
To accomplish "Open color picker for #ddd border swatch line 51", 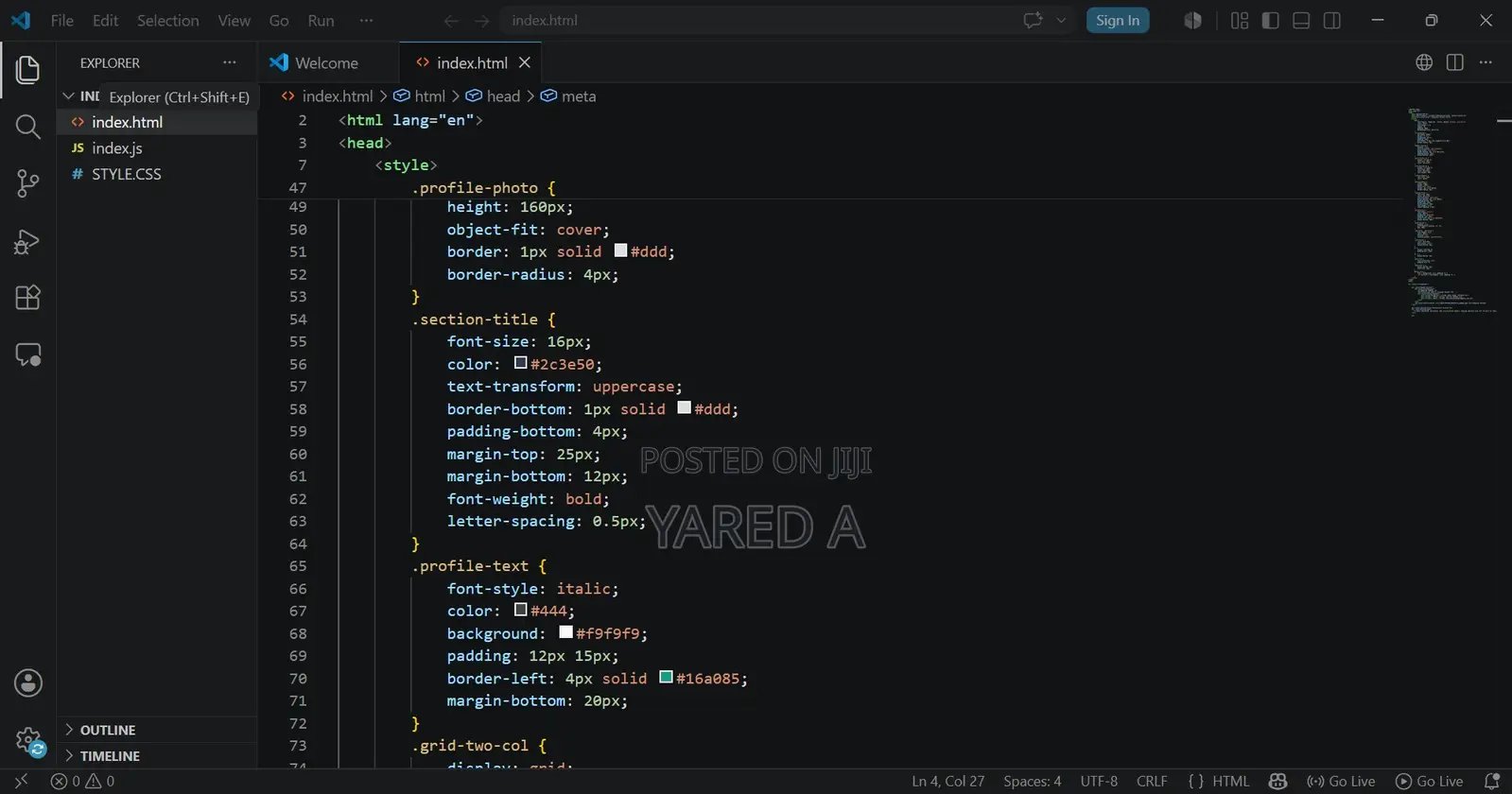I will pyautogui.click(x=620, y=250).
